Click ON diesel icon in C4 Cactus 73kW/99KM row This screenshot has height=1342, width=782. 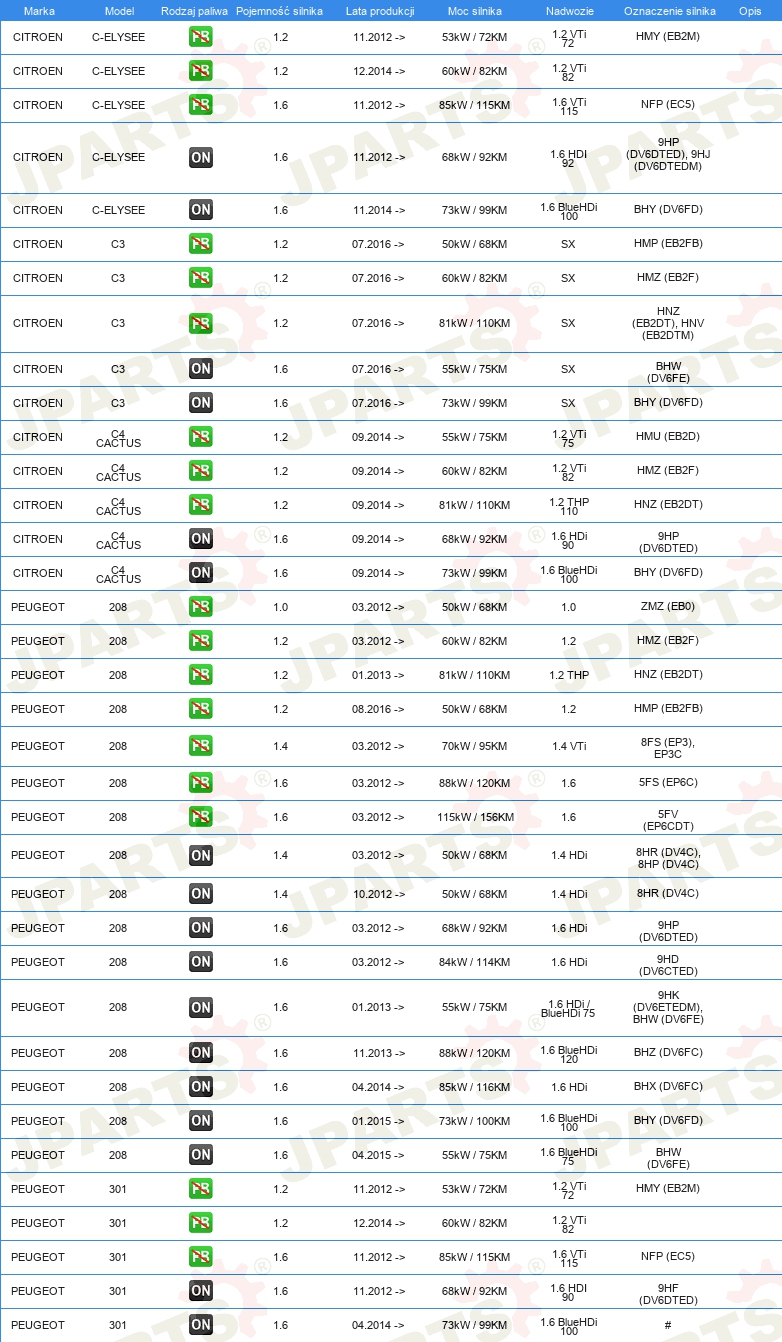click(x=201, y=573)
